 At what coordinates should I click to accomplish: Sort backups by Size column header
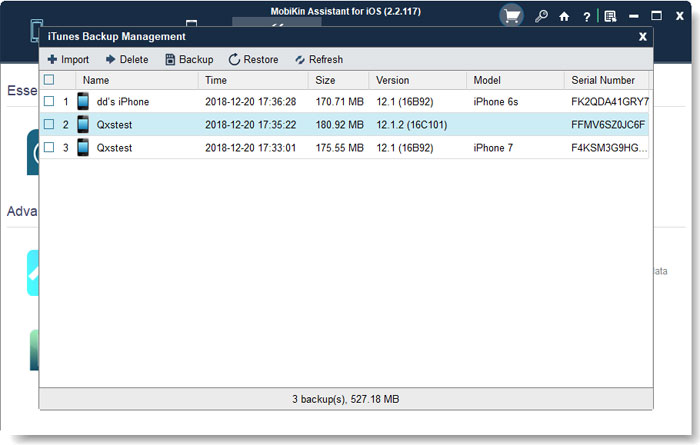point(325,80)
